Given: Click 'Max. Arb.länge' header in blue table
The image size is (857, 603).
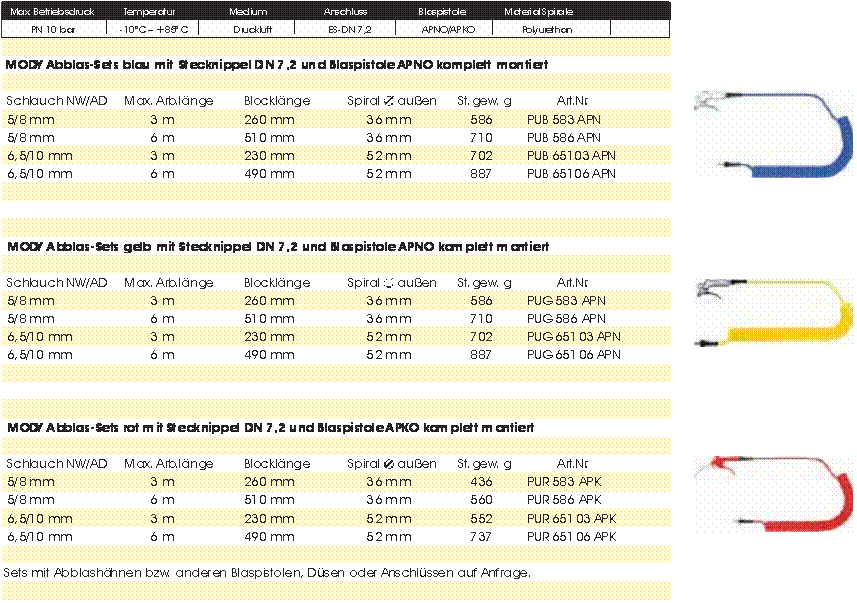Looking at the screenshot, I should click(x=169, y=101).
